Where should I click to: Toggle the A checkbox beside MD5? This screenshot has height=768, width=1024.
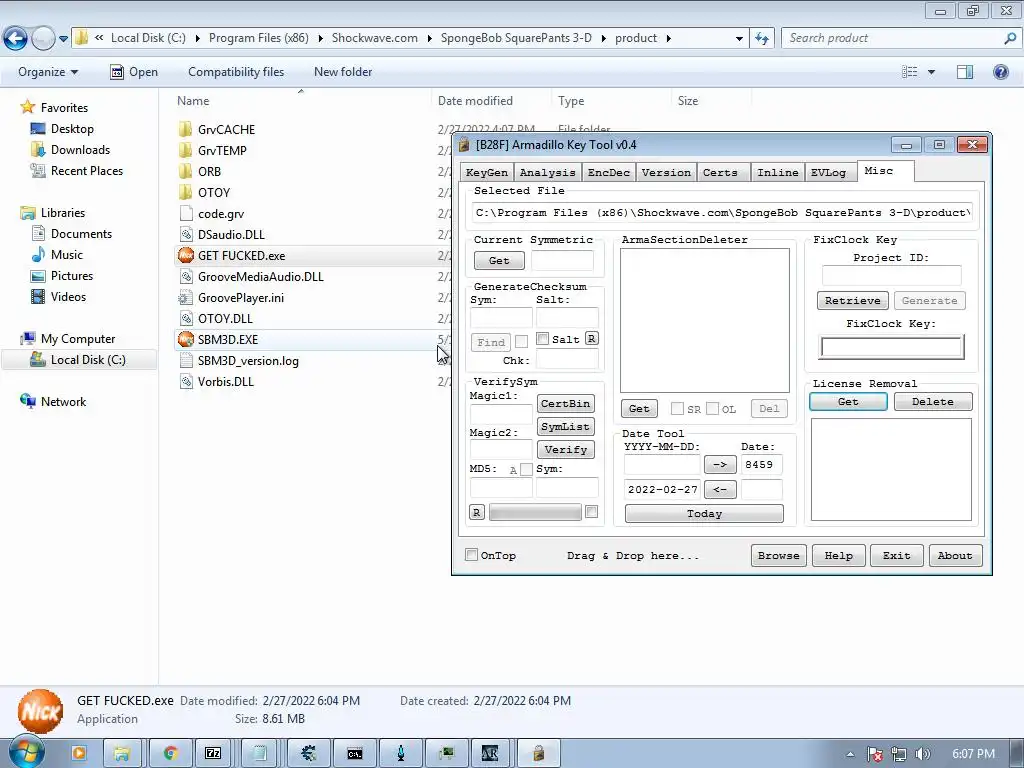point(526,470)
